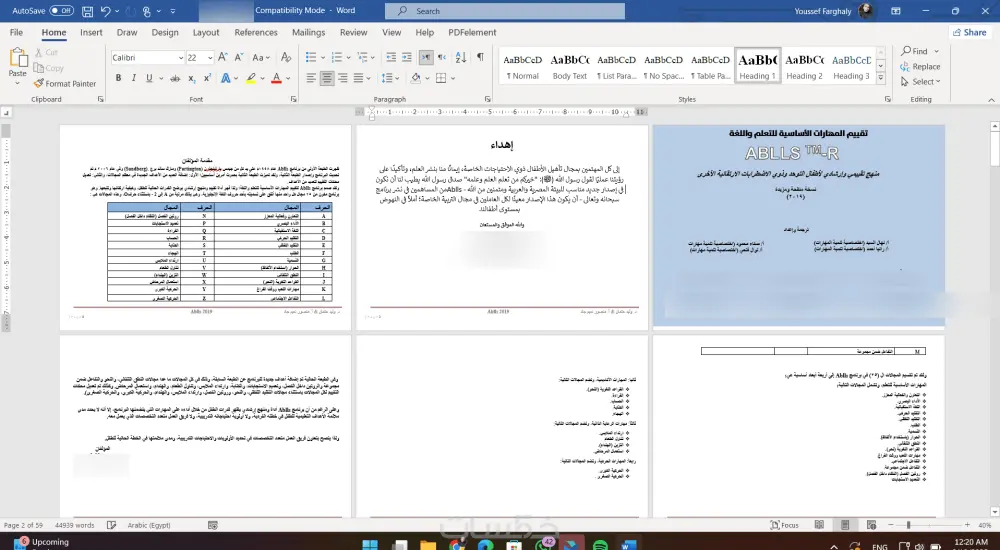Toggle superscript formatting
This screenshot has width=1000, height=550.
coord(207,78)
